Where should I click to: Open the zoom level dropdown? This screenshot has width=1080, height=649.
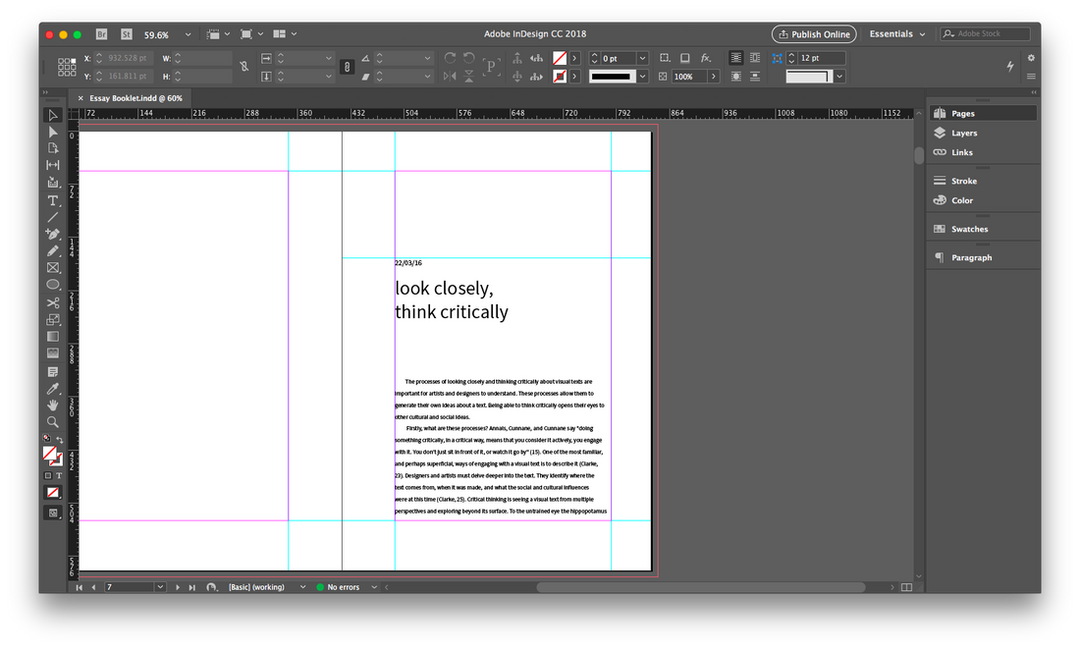[x=187, y=35]
